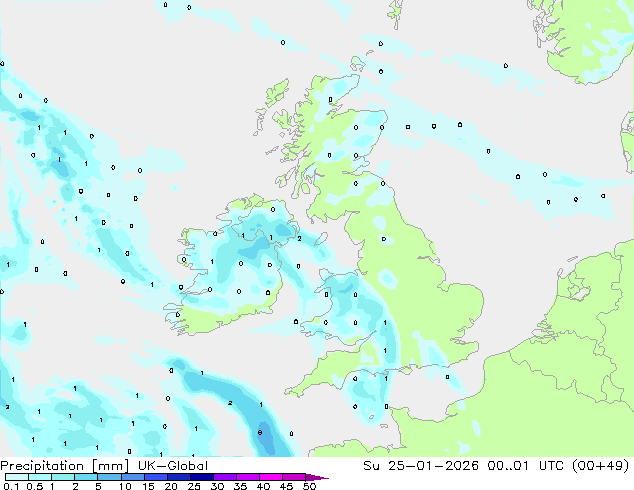Choose the 20–25 mm legend color swatch
Viewport: 634px width, 490px height.
[179, 477]
